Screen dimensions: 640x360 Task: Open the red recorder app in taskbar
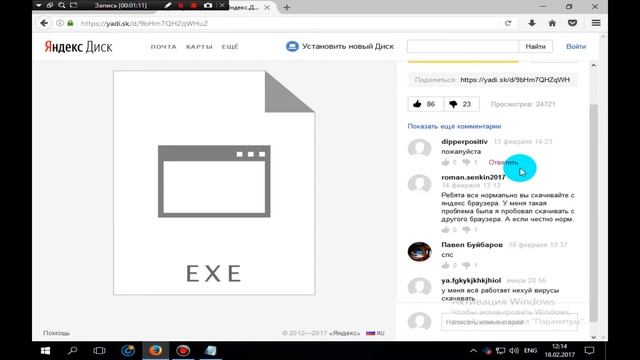pos(183,351)
